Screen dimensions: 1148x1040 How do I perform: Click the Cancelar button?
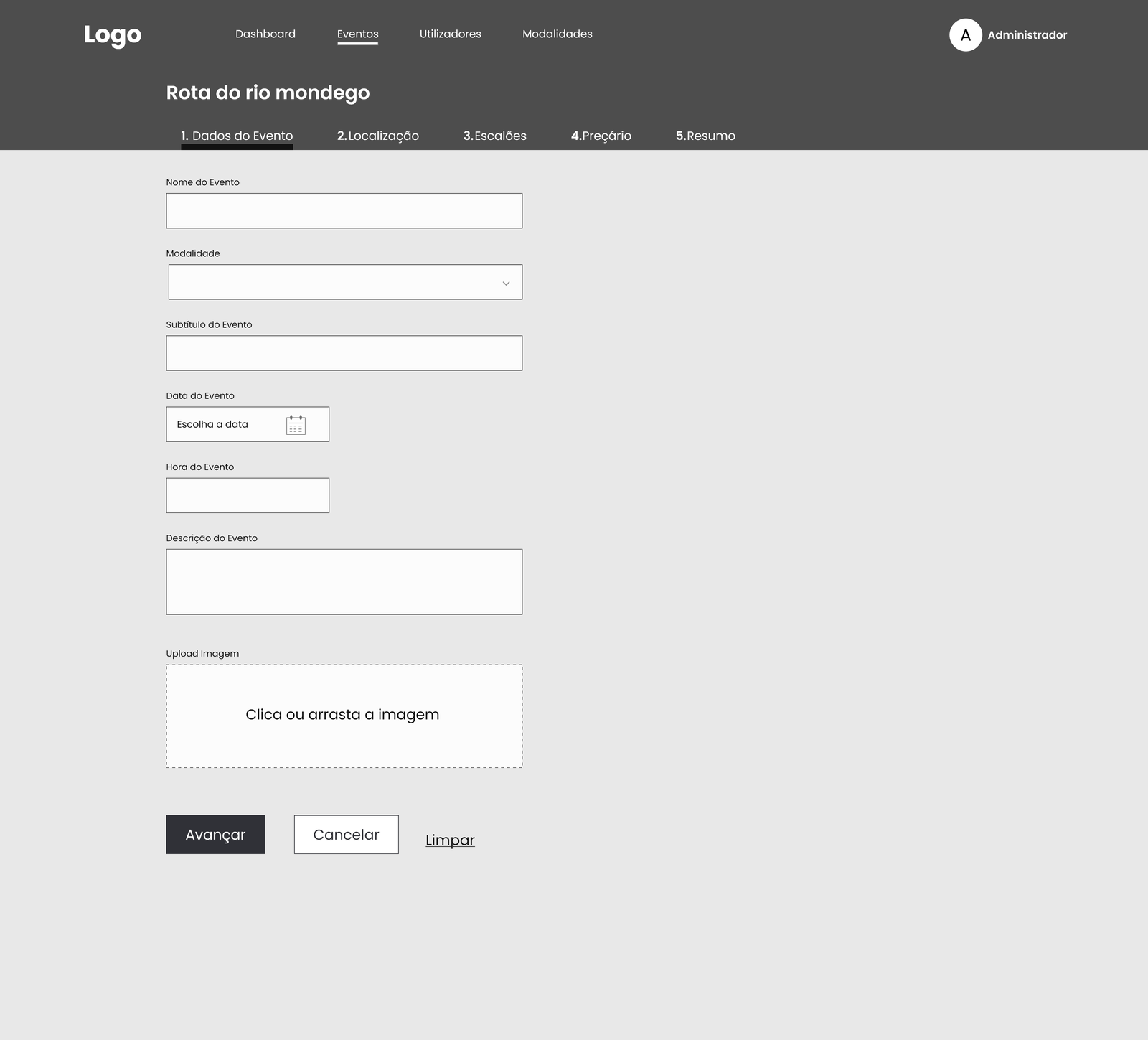tap(346, 835)
